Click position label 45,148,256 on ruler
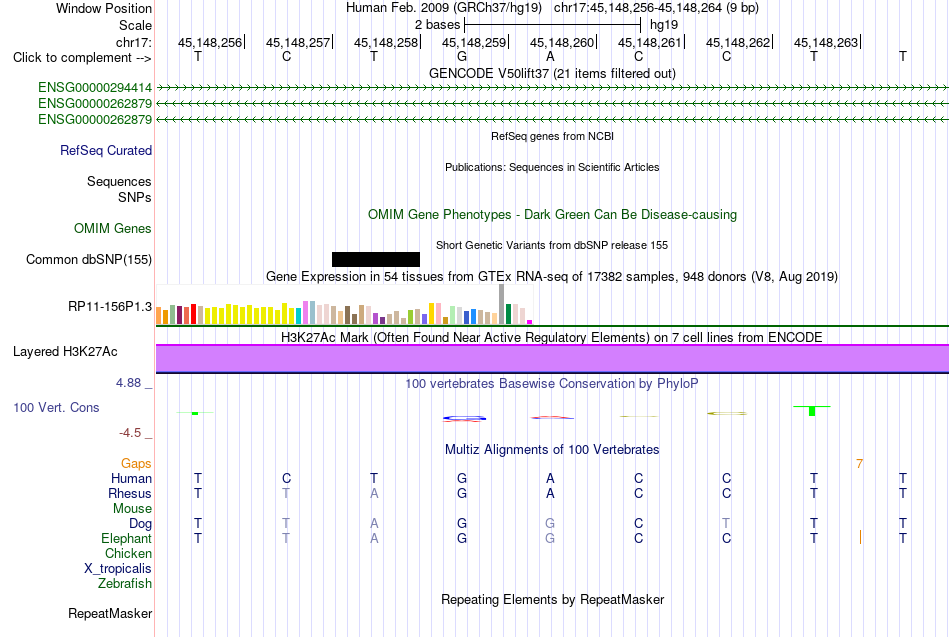The width and height of the screenshot is (950, 637). 210,42
